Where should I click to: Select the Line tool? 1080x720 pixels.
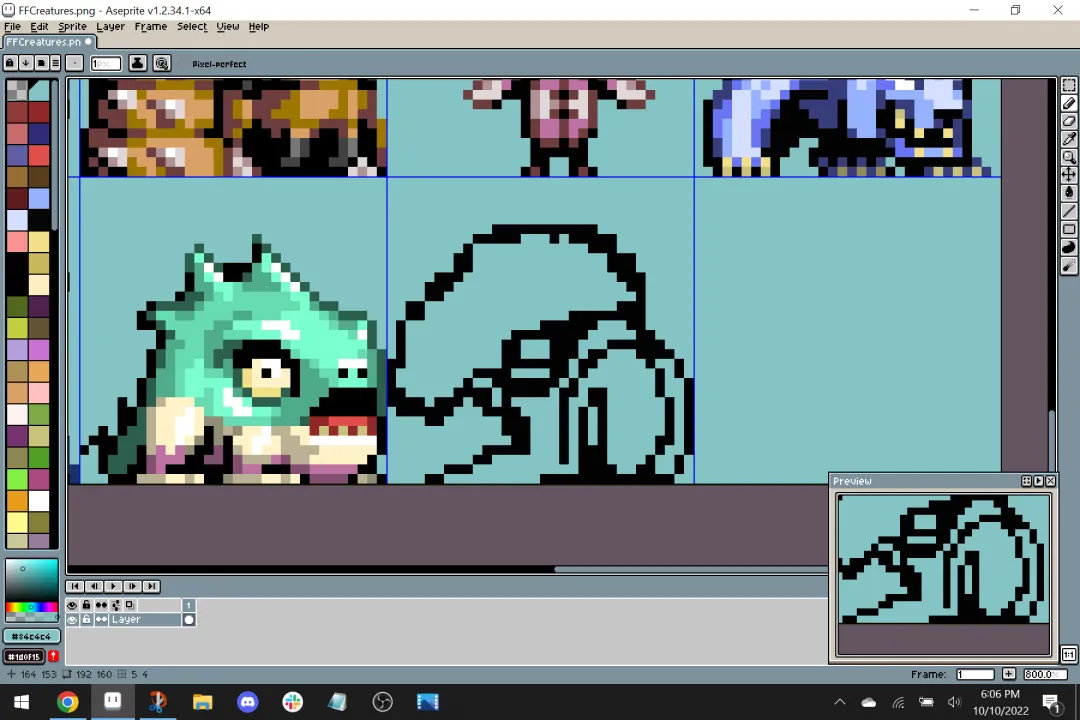pos(1068,211)
